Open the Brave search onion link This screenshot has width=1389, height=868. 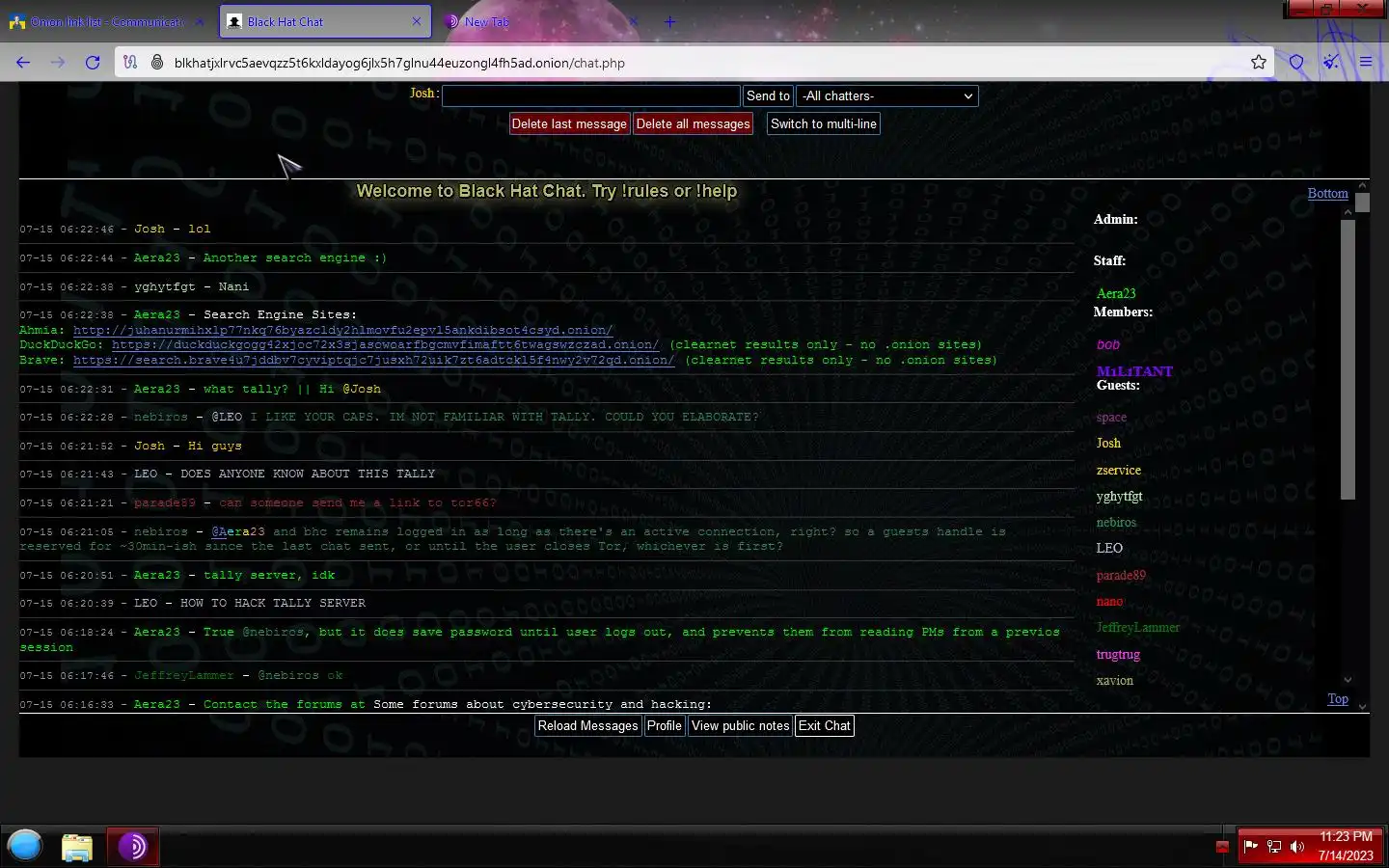coord(373,360)
